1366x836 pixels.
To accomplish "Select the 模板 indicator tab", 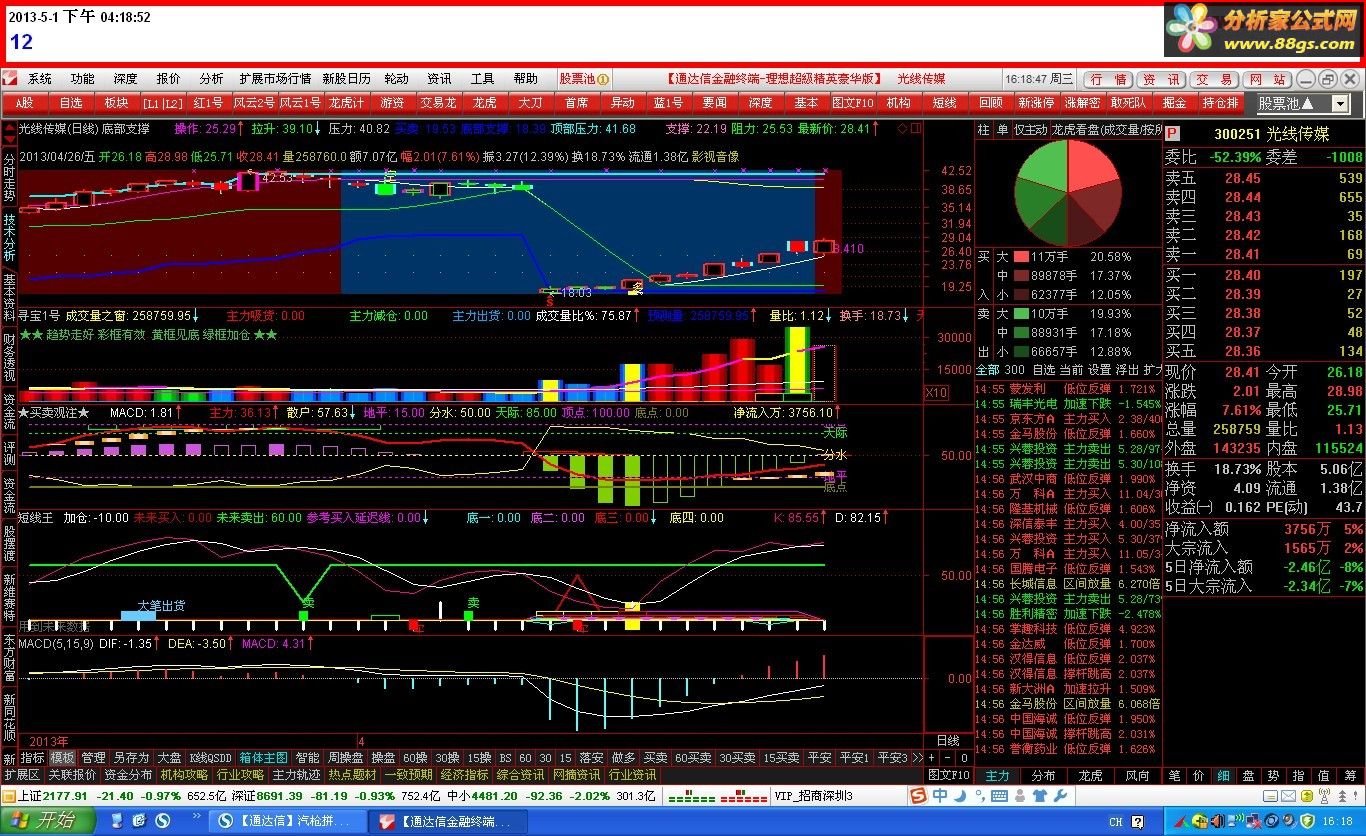I will click(62, 758).
